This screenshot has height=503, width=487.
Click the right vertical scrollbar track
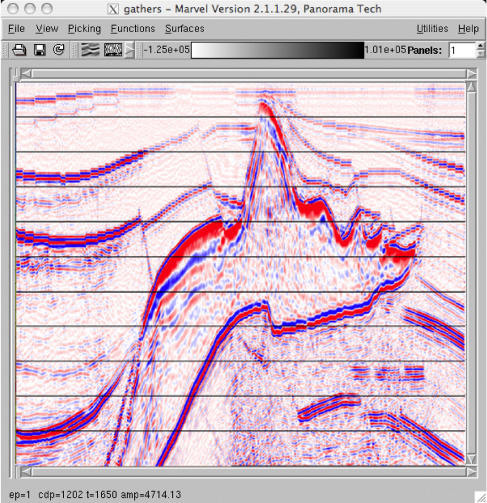click(471, 273)
